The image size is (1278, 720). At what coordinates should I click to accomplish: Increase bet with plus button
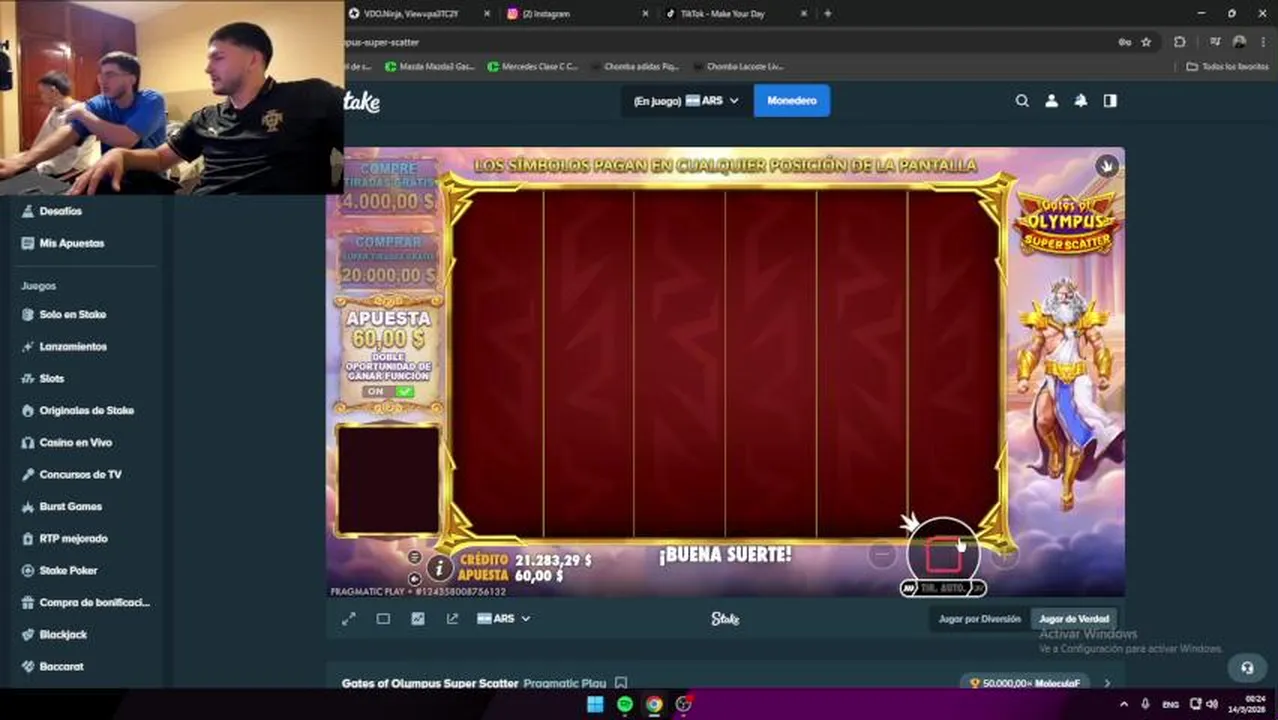(x=1005, y=555)
